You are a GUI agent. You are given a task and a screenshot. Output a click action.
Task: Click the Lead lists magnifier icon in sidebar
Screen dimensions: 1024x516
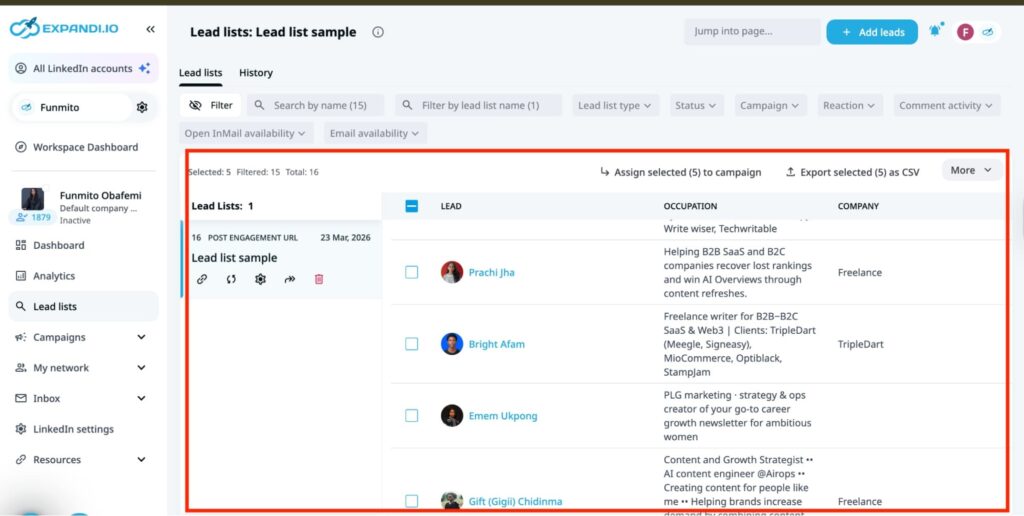[21, 306]
